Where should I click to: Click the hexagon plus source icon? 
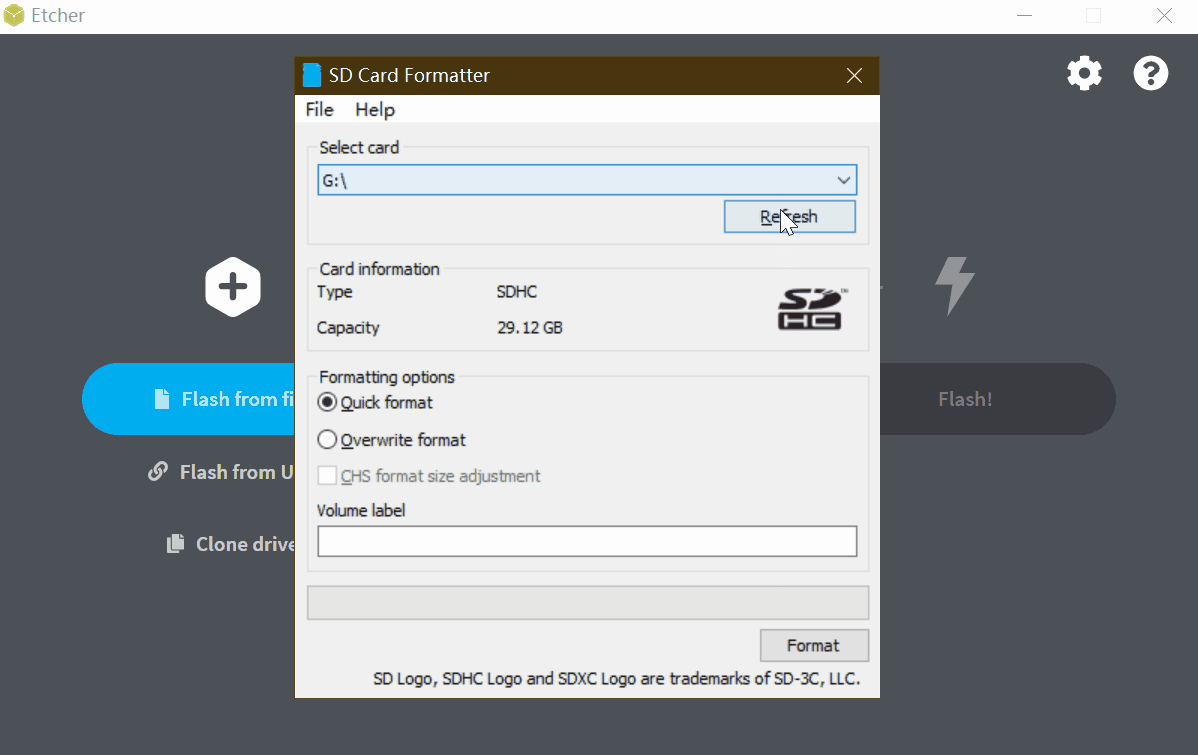coord(233,288)
